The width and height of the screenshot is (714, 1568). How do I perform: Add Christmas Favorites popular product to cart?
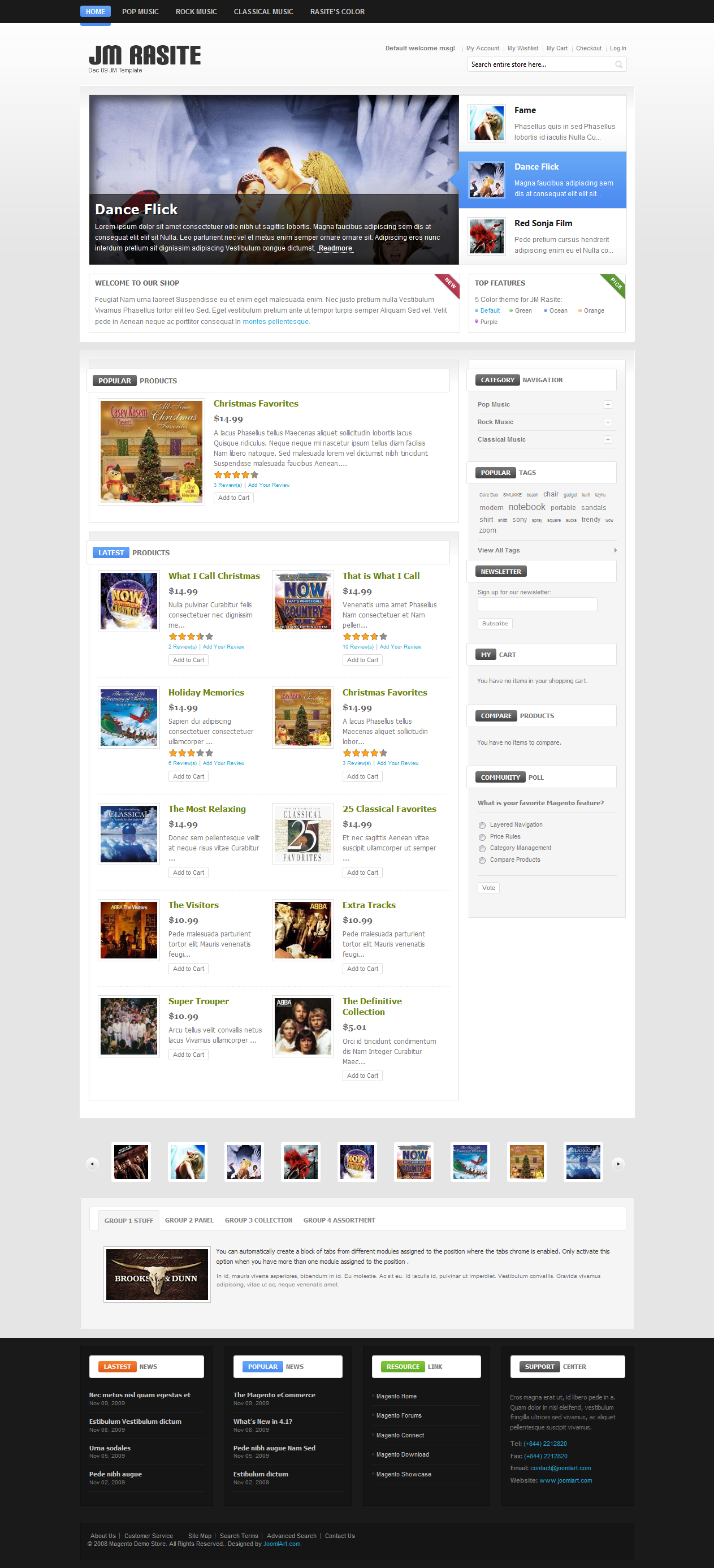(233, 498)
